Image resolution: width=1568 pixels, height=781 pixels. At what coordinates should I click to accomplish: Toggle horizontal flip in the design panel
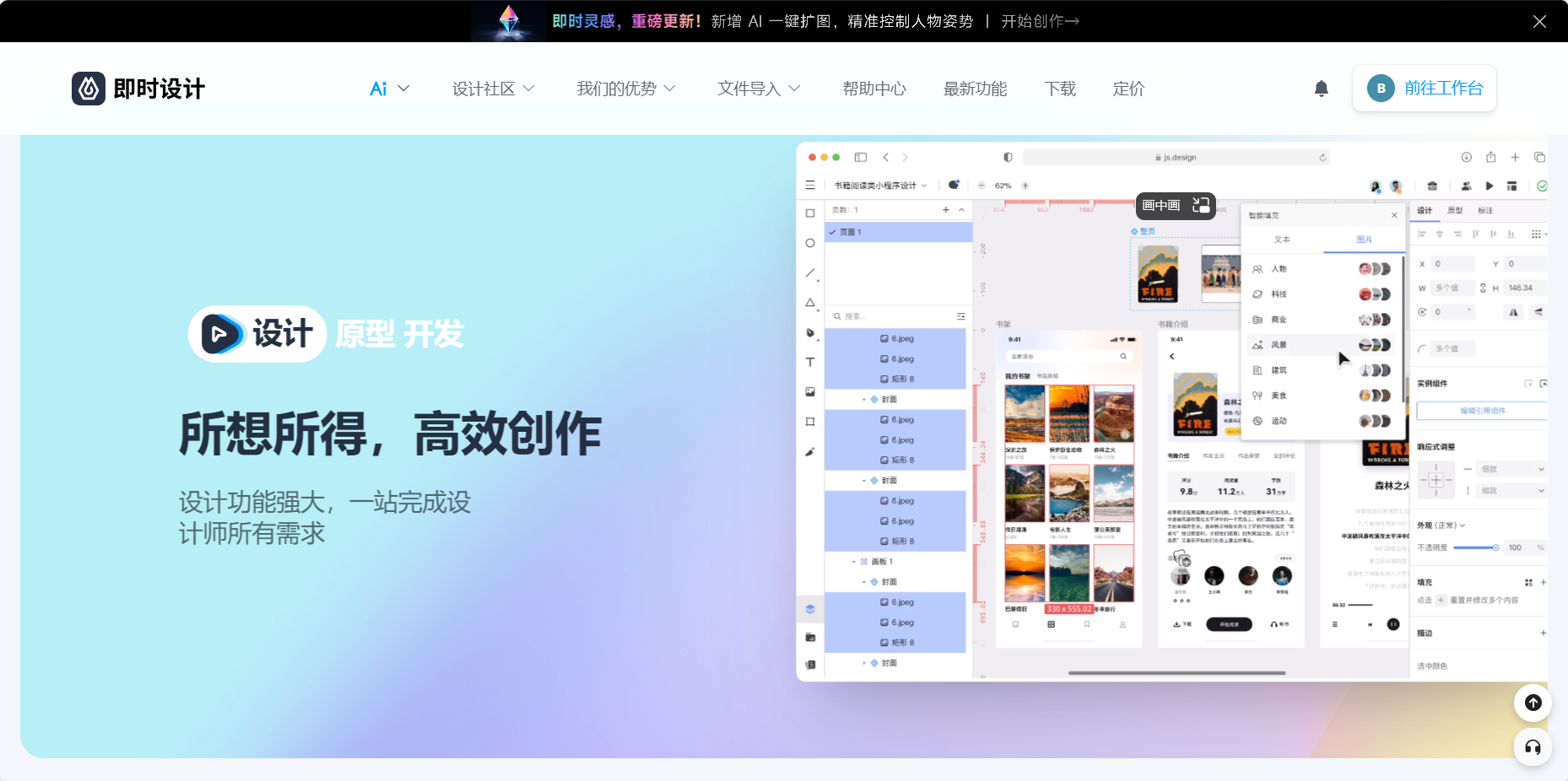[x=1514, y=312]
